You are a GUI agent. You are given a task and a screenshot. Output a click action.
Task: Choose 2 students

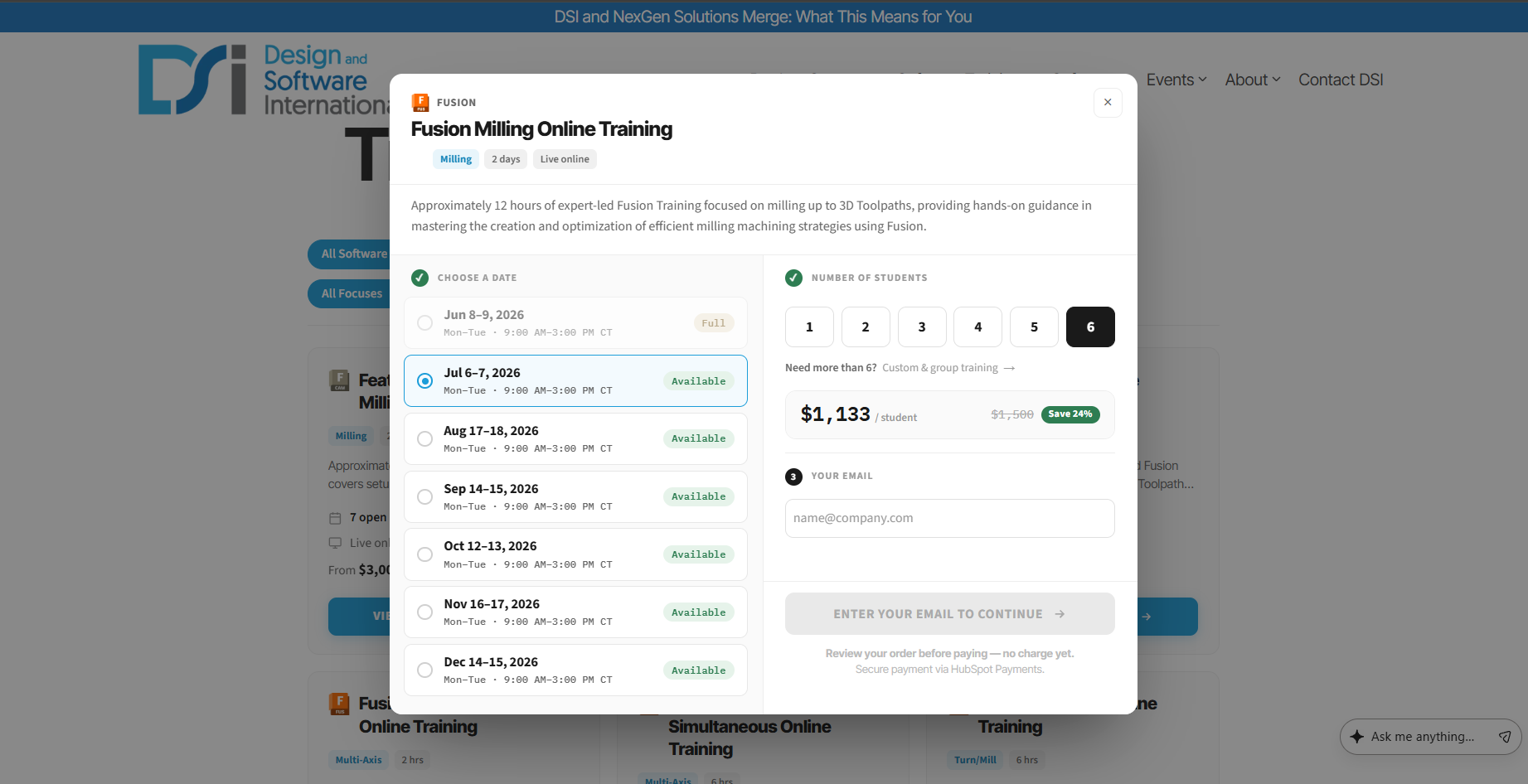pos(866,327)
